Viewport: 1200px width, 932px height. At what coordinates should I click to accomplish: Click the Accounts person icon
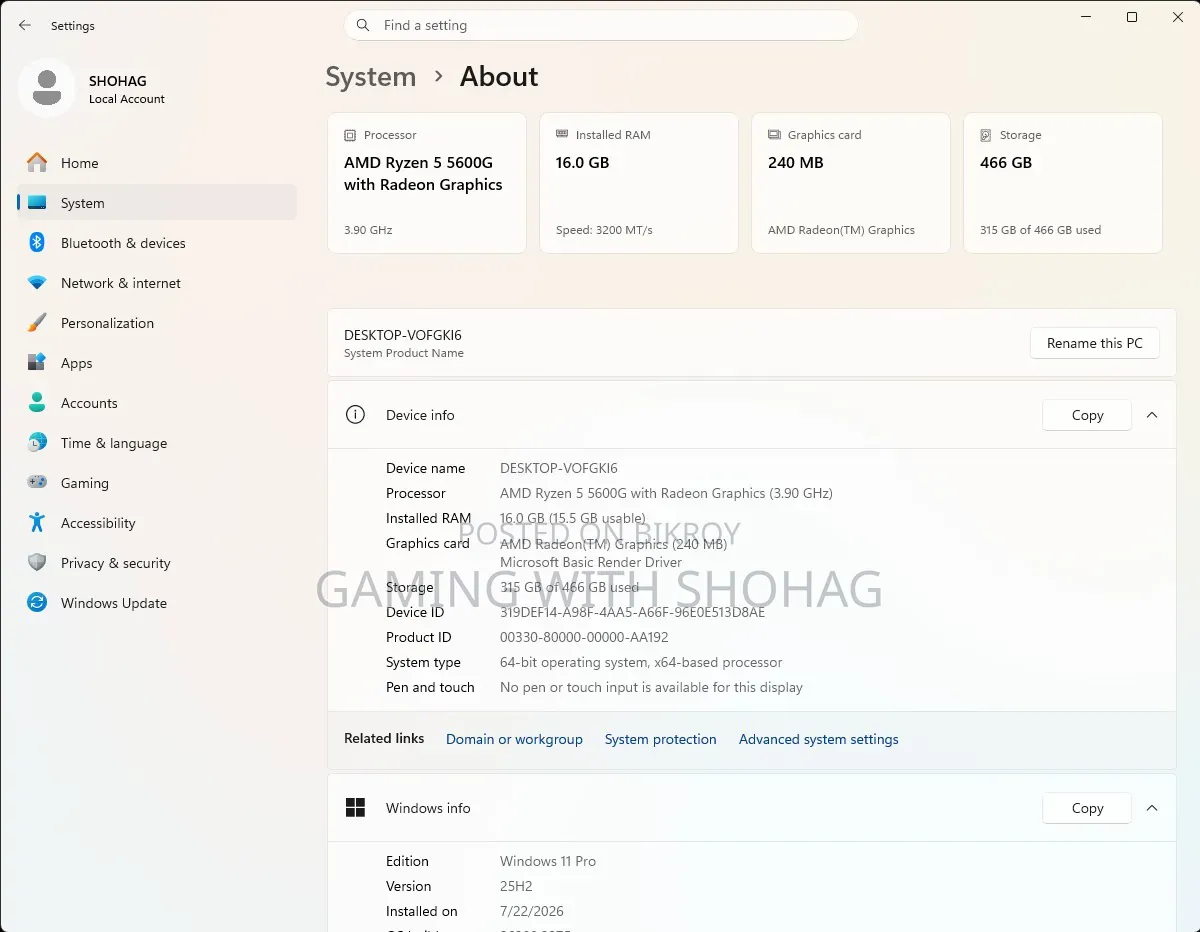tap(37, 402)
